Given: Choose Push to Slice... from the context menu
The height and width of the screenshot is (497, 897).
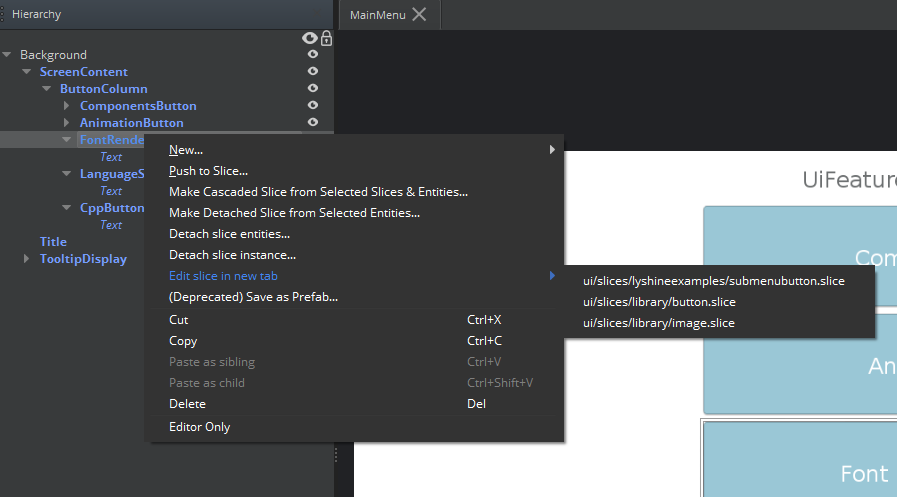Looking at the screenshot, I should click(x=208, y=171).
